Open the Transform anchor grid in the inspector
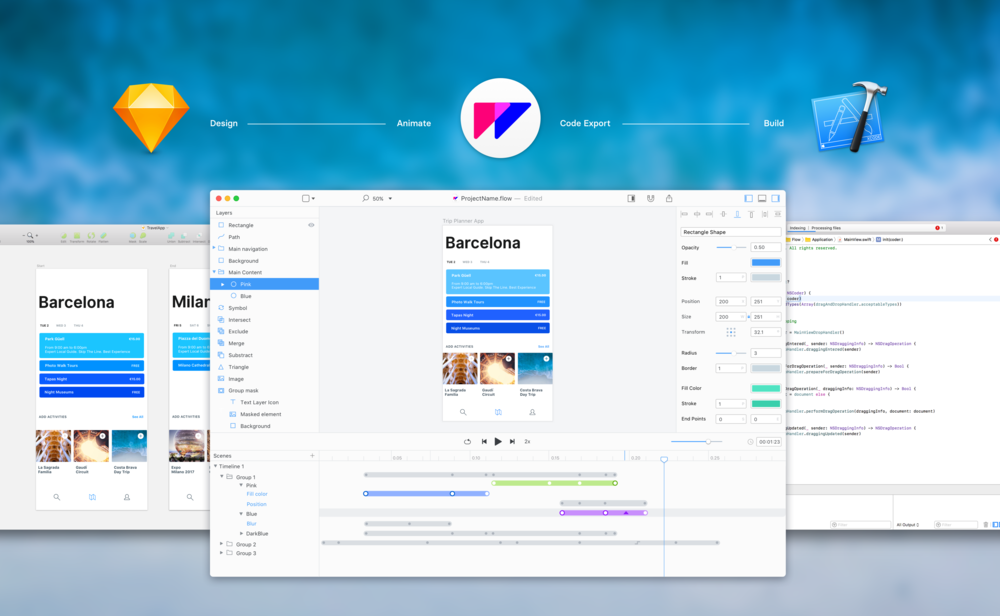This screenshot has width=1000, height=616. [x=731, y=331]
